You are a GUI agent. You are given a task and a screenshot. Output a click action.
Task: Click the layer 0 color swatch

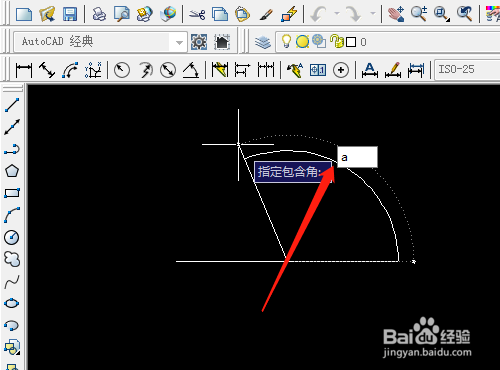click(351, 42)
